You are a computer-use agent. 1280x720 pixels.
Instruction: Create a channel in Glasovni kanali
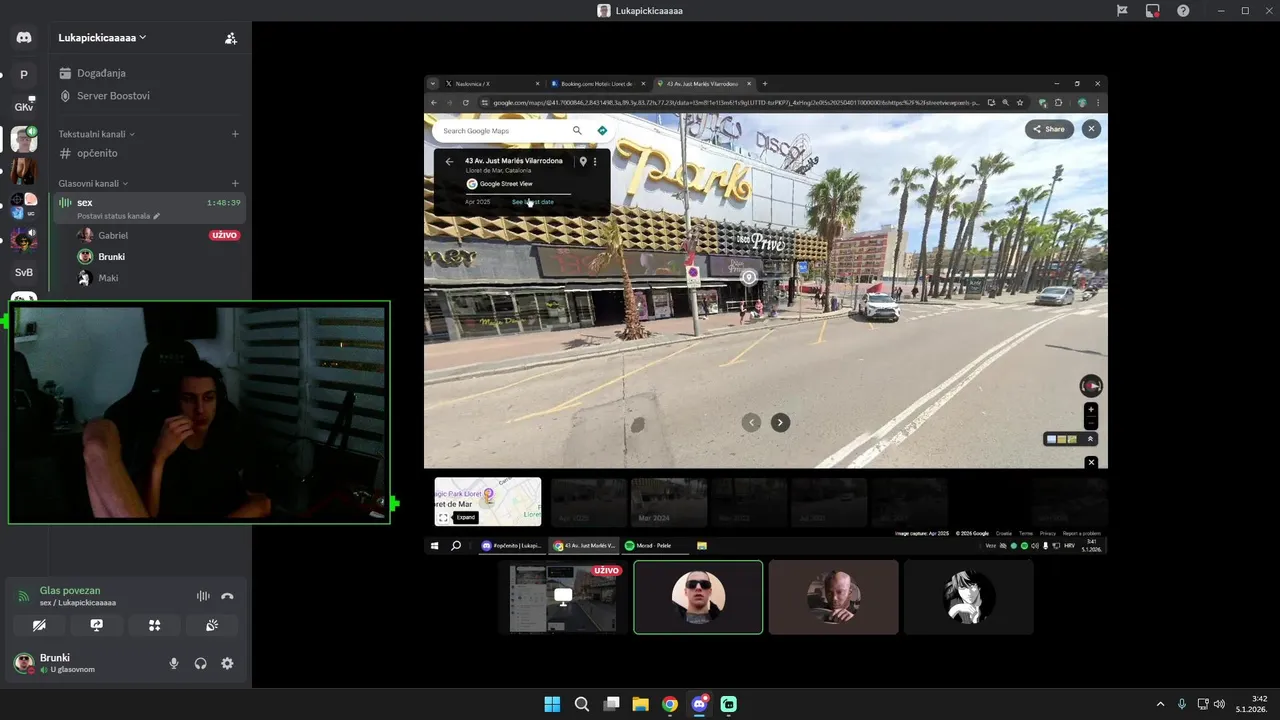click(x=235, y=184)
